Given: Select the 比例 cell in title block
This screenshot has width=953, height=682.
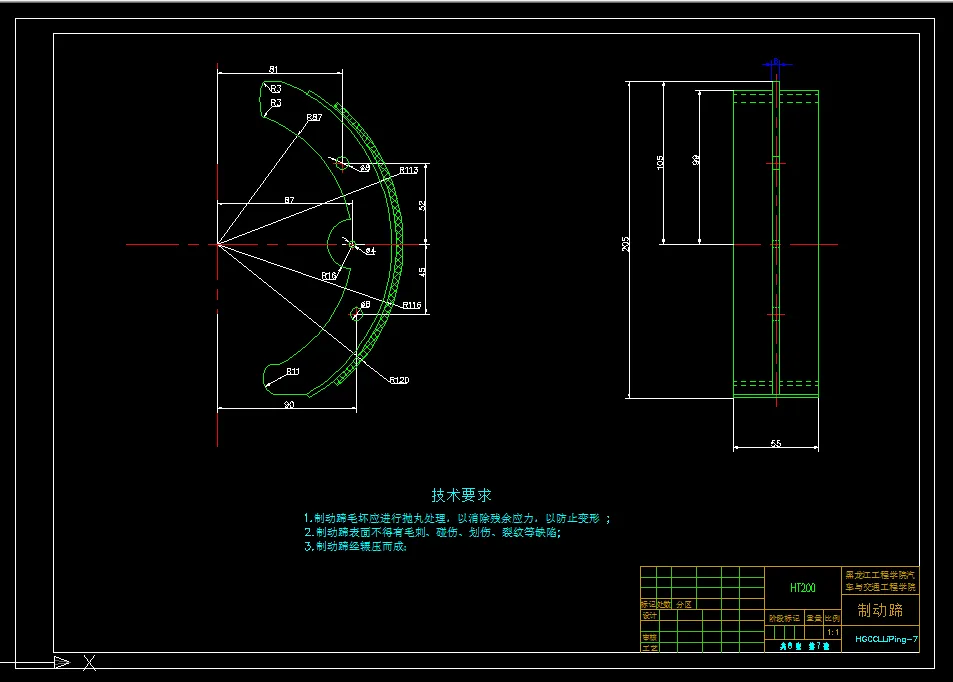Looking at the screenshot, I should point(832,618).
